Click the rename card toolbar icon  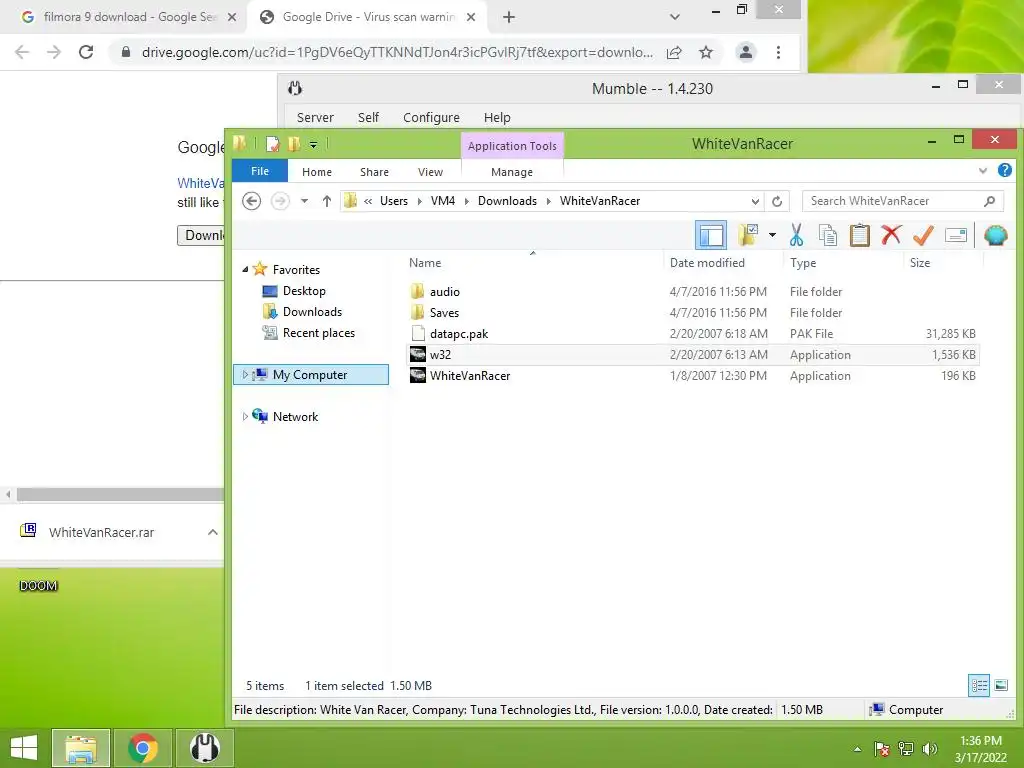pyautogui.click(x=955, y=235)
